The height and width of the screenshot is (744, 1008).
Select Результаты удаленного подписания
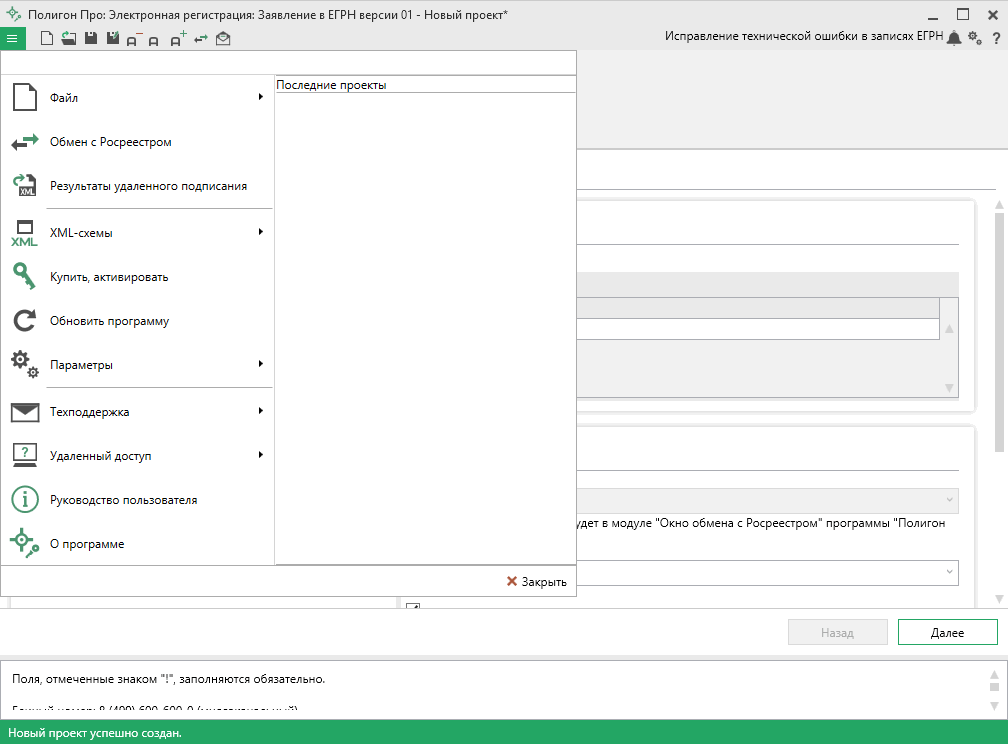pos(138,186)
